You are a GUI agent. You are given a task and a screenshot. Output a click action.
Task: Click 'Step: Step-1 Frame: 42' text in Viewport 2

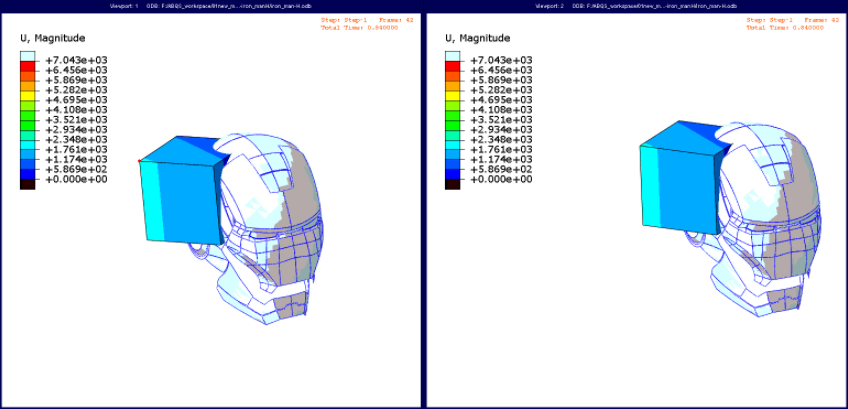pyautogui.click(x=793, y=20)
